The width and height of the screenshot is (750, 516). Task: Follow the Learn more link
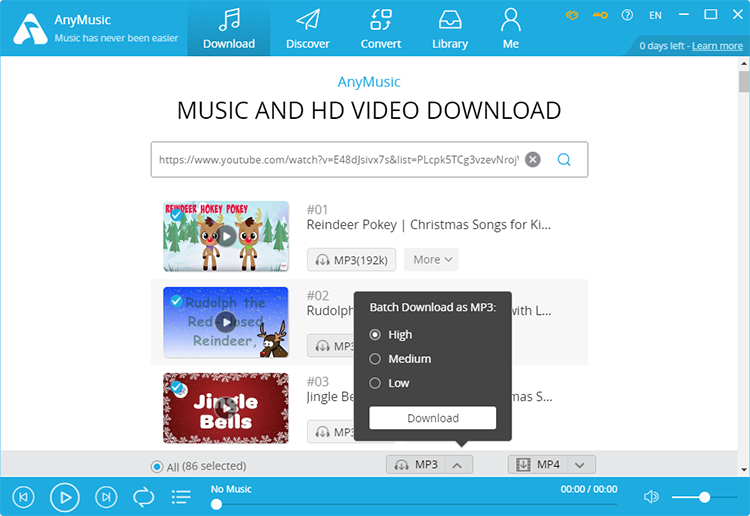pyautogui.click(x=717, y=46)
